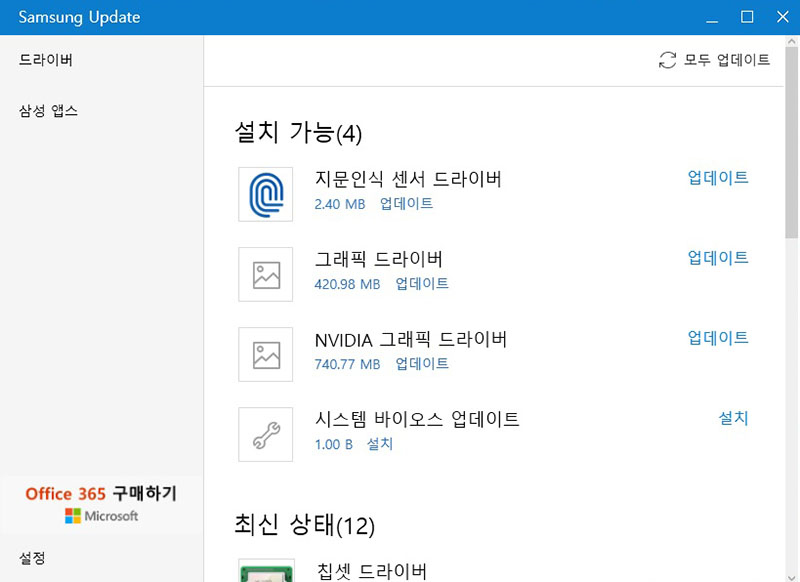Open the 삼성 앱스 section
Viewport: 800px width, 582px height.
coord(48,111)
